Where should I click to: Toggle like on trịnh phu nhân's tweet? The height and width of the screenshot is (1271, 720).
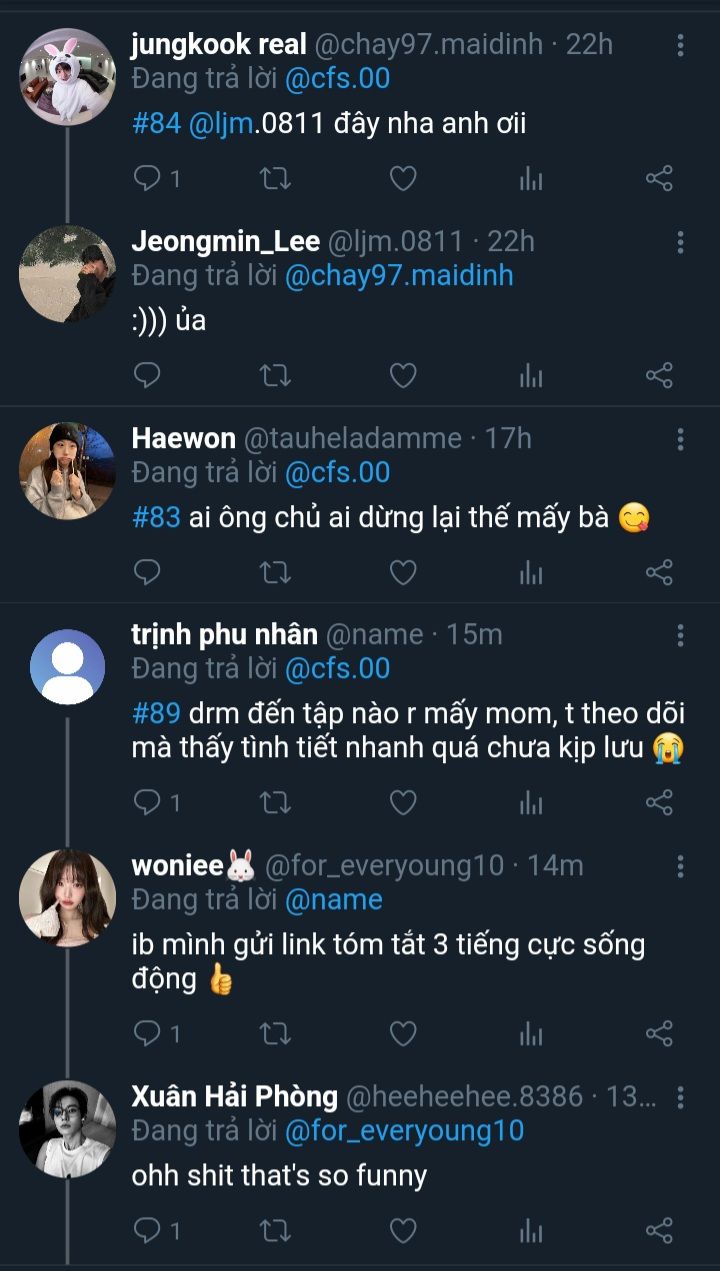402,802
